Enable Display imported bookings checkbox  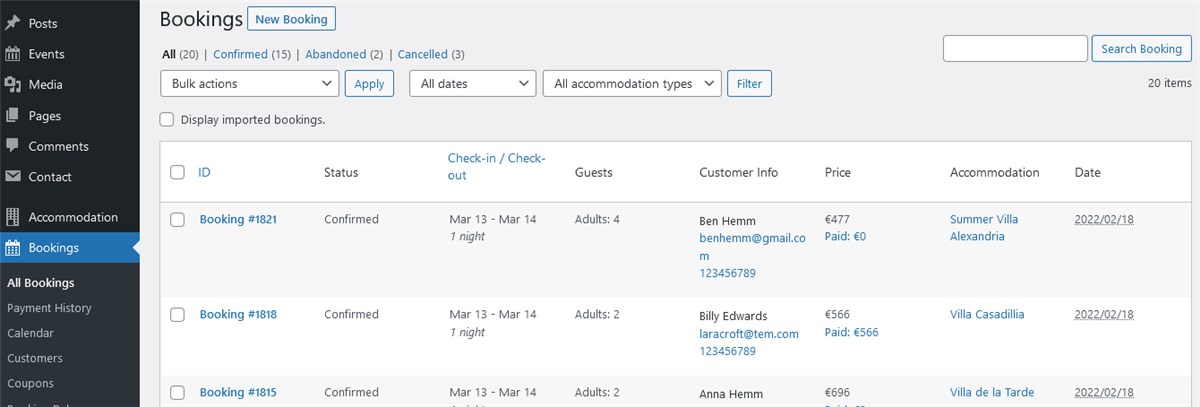coord(168,119)
